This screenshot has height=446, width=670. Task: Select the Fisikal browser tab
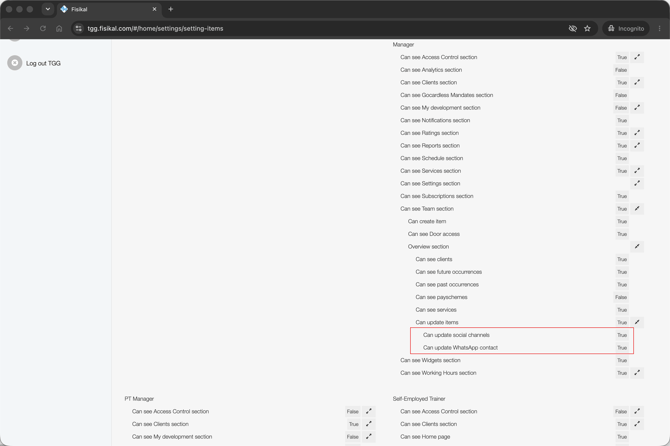pos(109,9)
